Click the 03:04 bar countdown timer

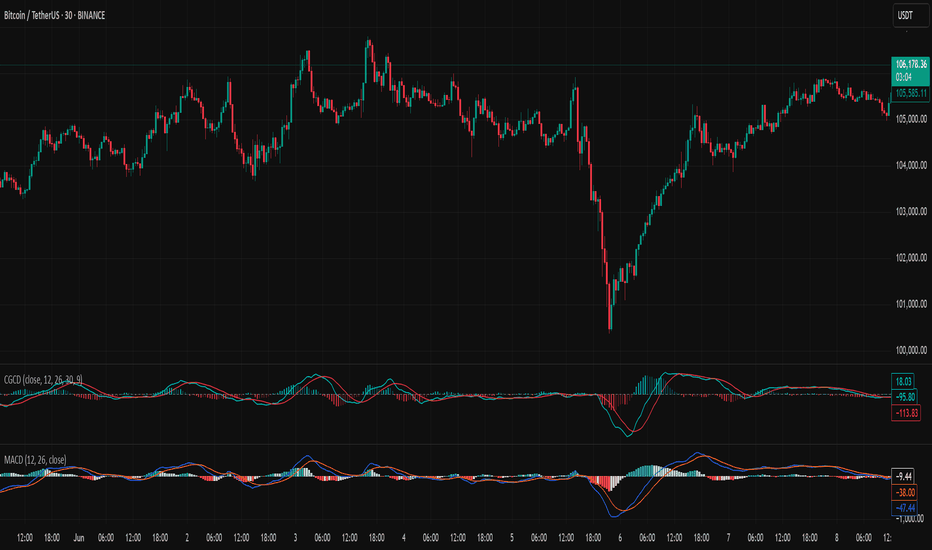[903, 77]
